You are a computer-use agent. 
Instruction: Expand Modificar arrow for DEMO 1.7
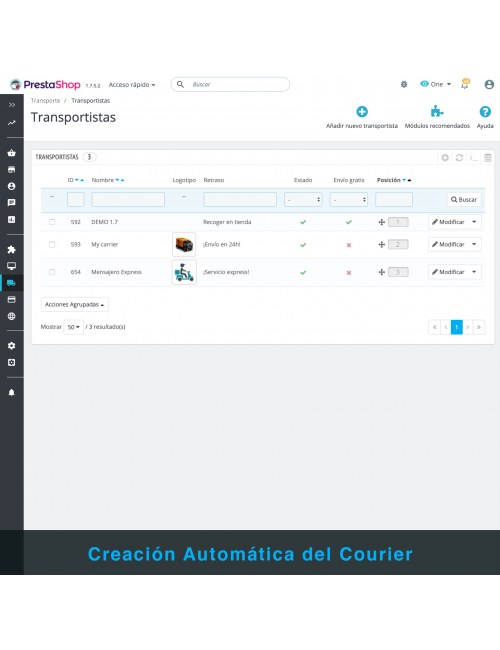tap(474, 222)
